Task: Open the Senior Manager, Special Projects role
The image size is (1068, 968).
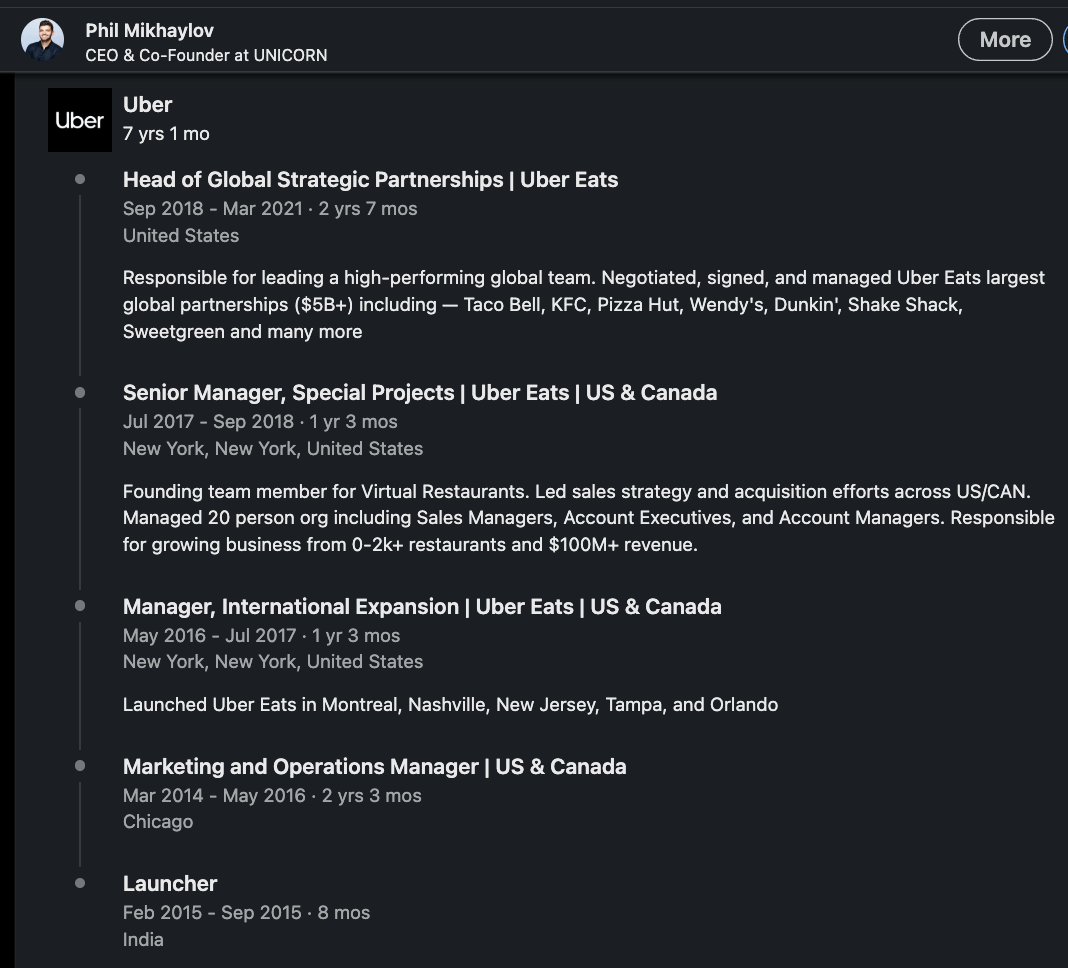Action: (419, 392)
